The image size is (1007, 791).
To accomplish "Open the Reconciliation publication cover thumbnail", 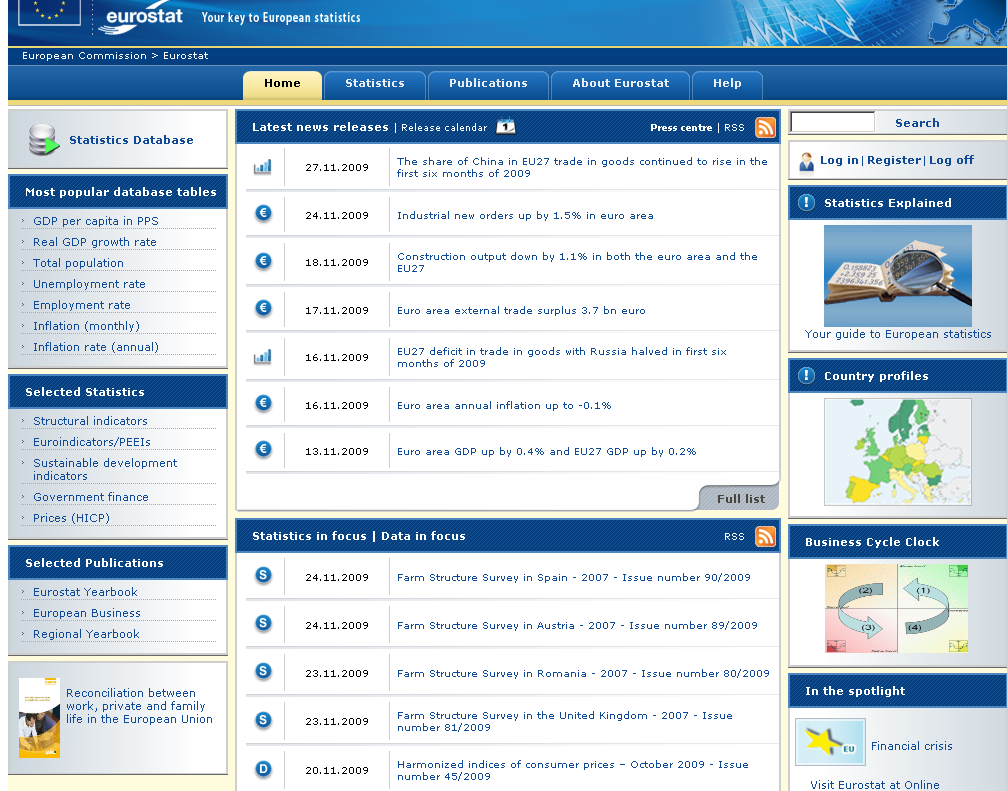I will (x=39, y=718).
